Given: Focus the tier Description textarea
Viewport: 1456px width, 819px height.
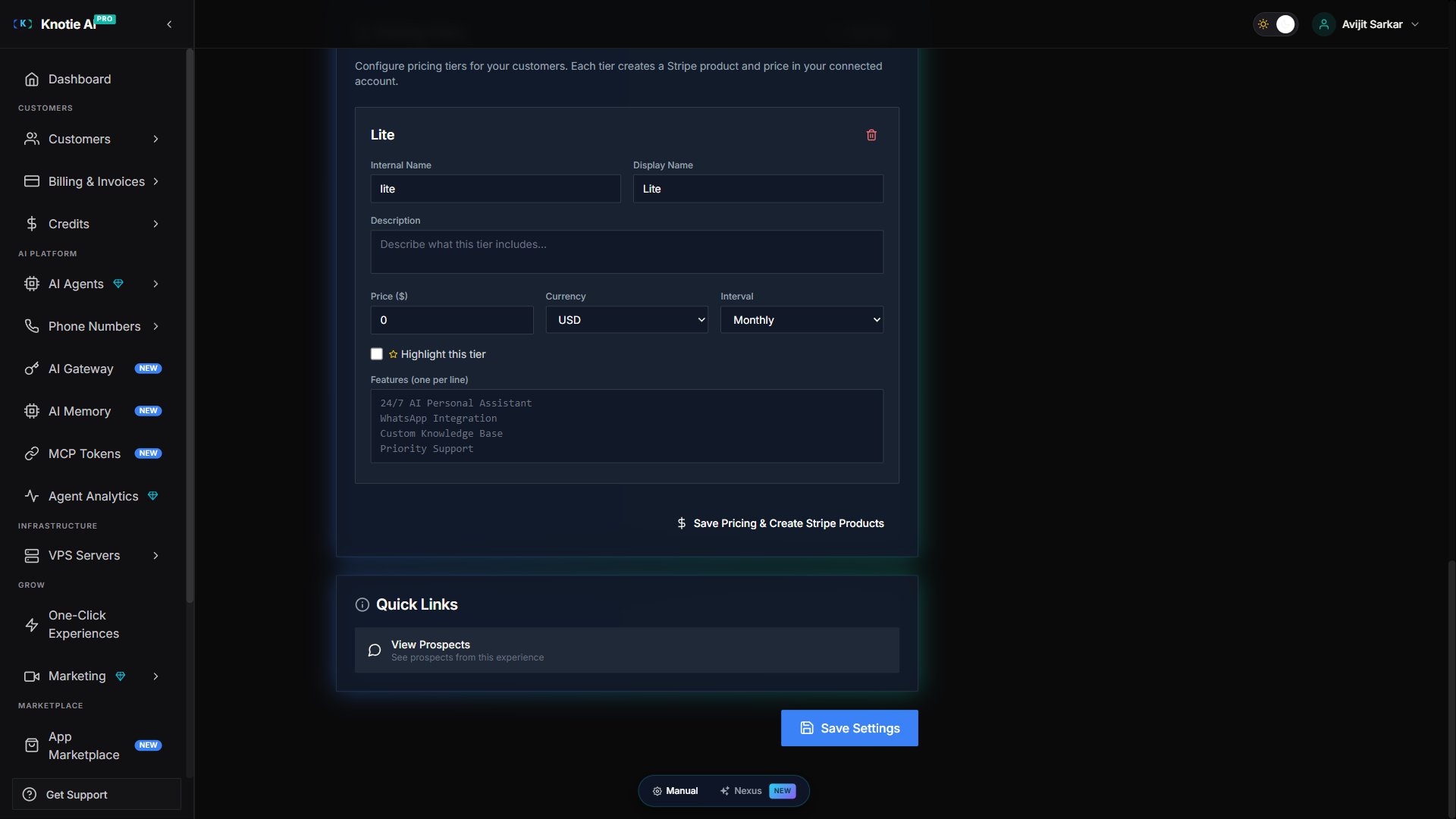Looking at the screenshot, I should coord(627,252).
